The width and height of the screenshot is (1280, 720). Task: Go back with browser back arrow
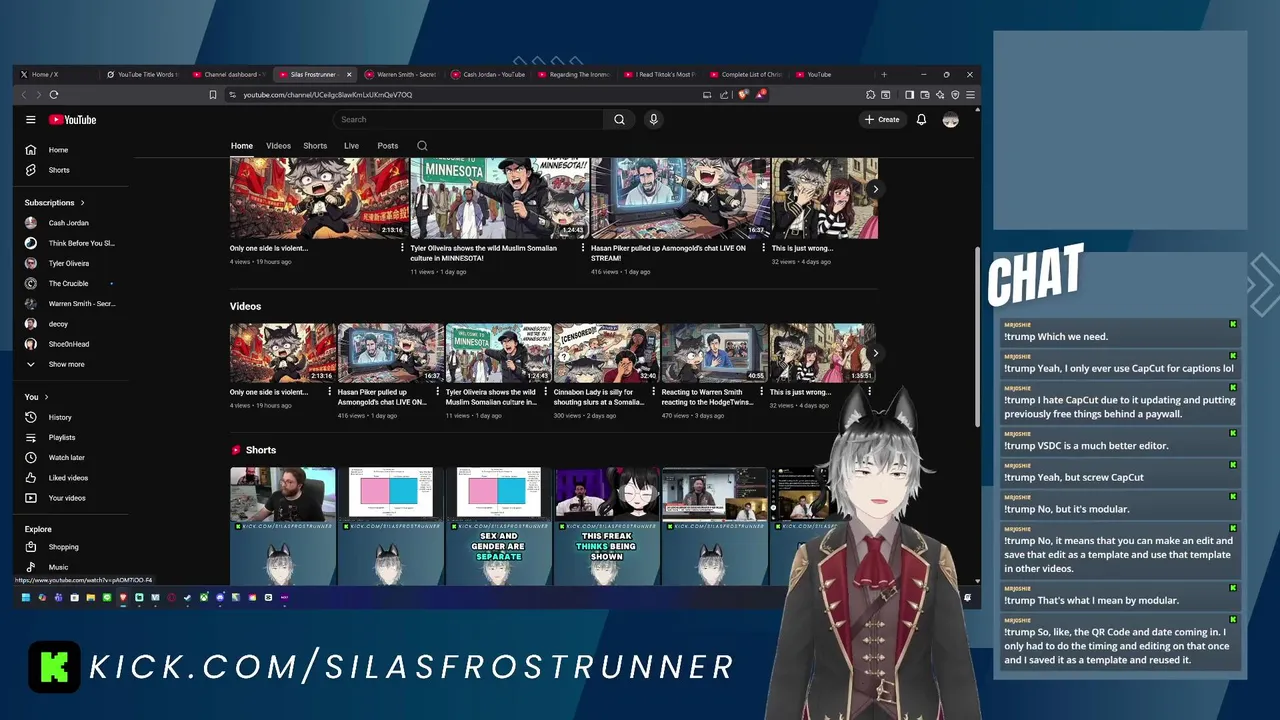pyautogui.click(x=24, y=95)
